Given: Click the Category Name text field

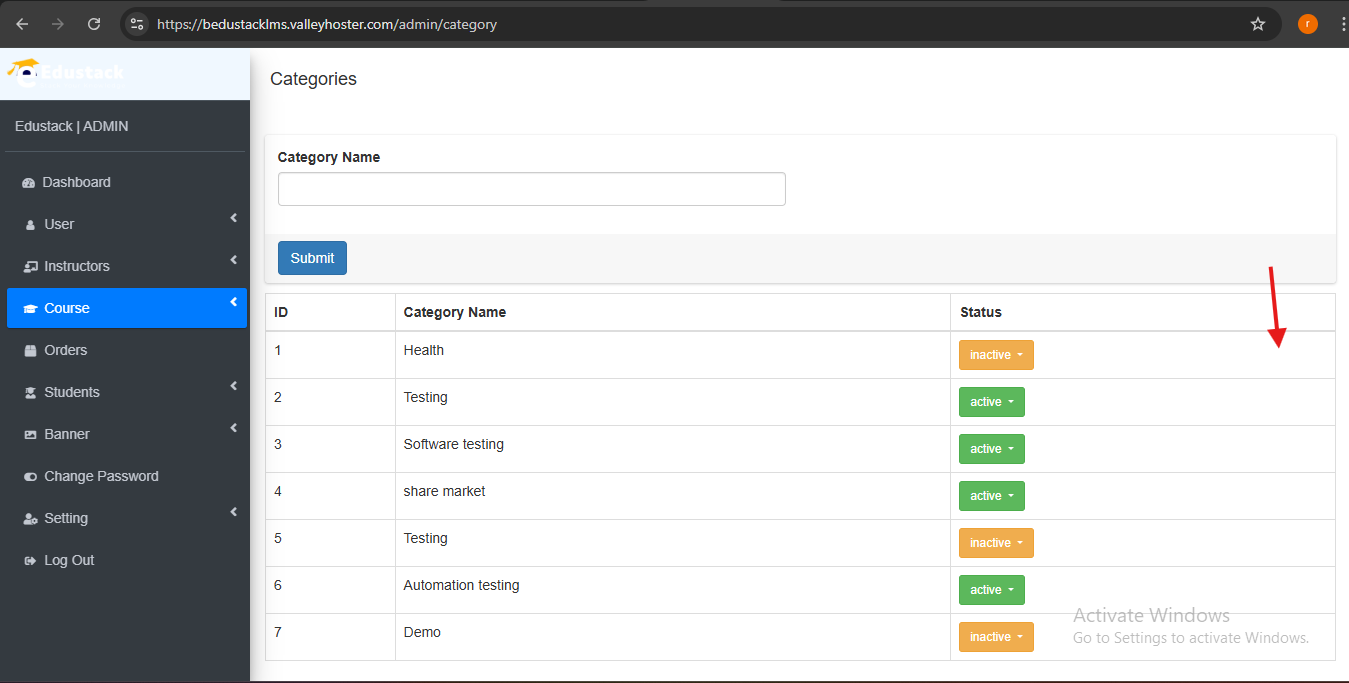Looking at the screenshot, I should pos(531,189).
